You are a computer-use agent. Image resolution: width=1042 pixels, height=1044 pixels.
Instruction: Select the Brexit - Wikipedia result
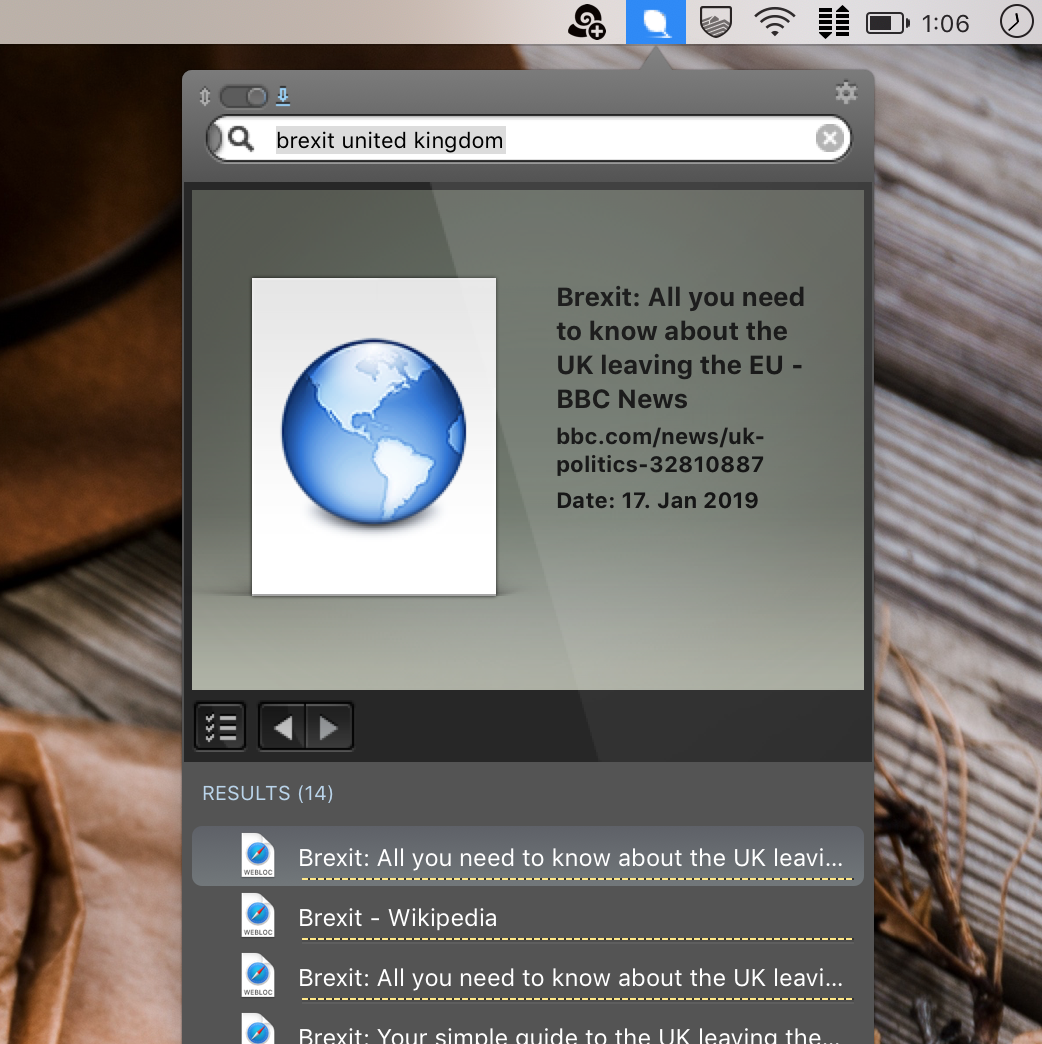527,917
